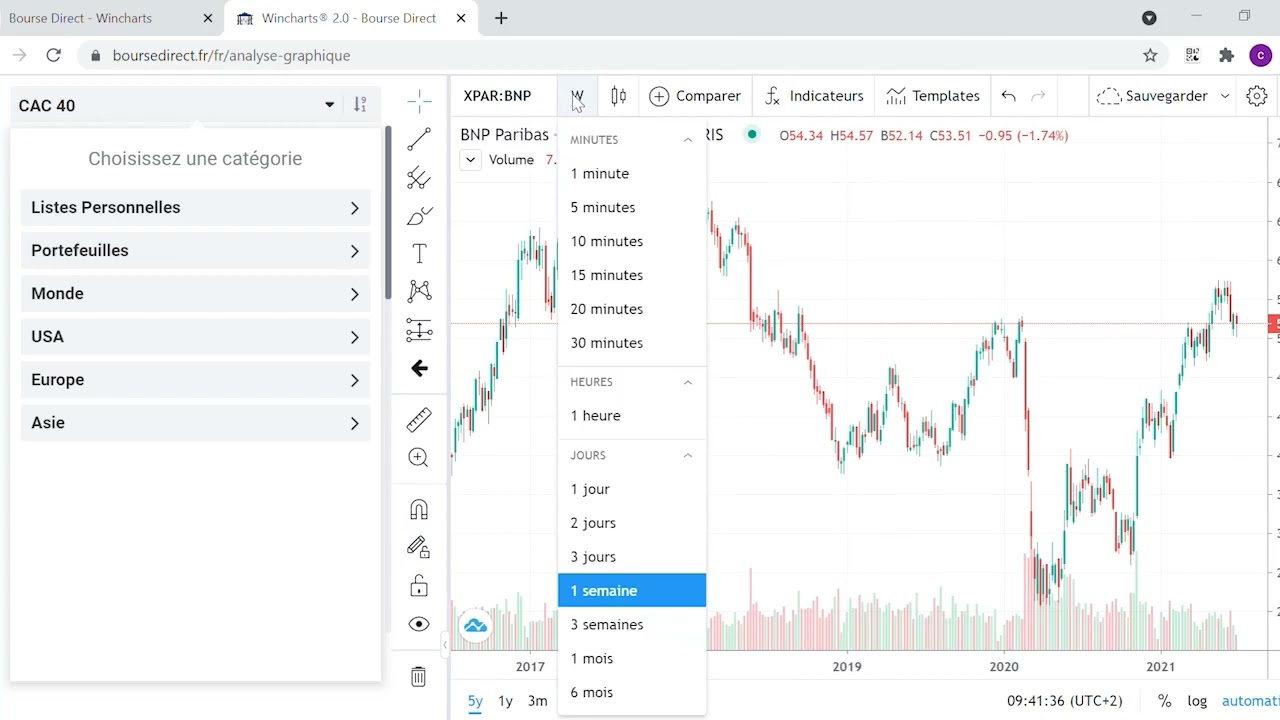This screenshot has width=1280, height=720.
Task: Toggle percentage scale mode
Action: [1164, 701]
